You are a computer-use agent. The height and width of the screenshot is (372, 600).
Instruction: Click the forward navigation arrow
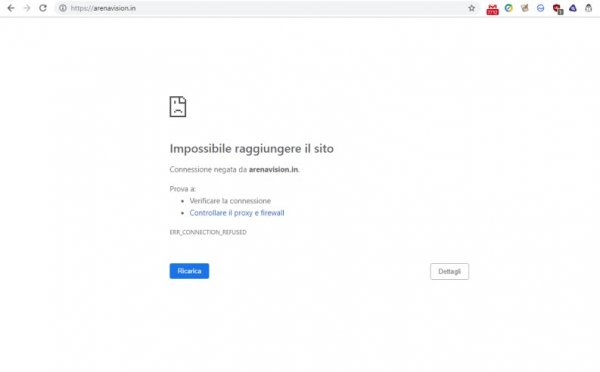pos(27,8)
